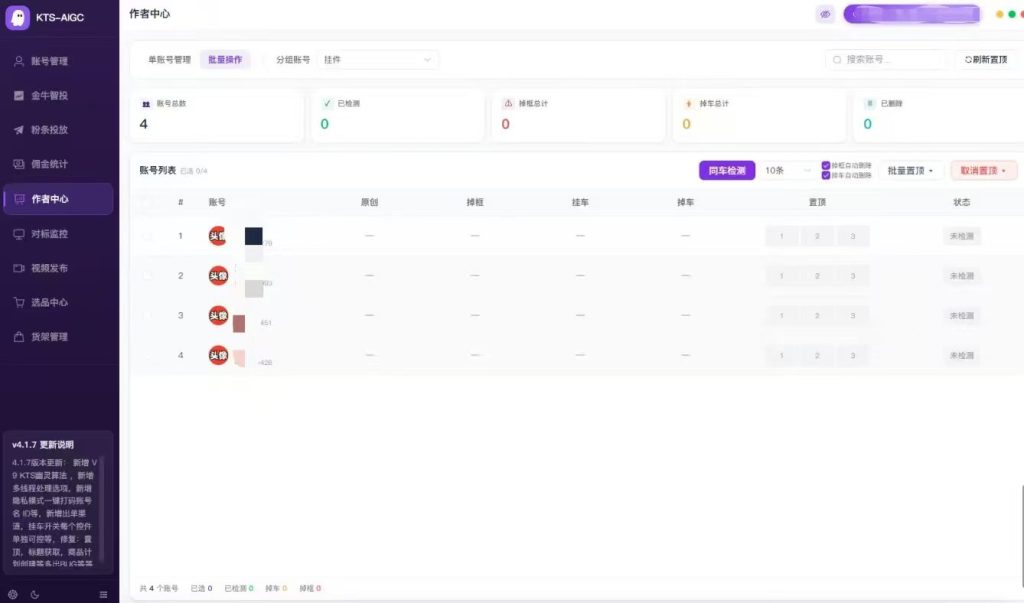Click the 搜索账号 search field
Screen dimensions: 1024x603
887,59
